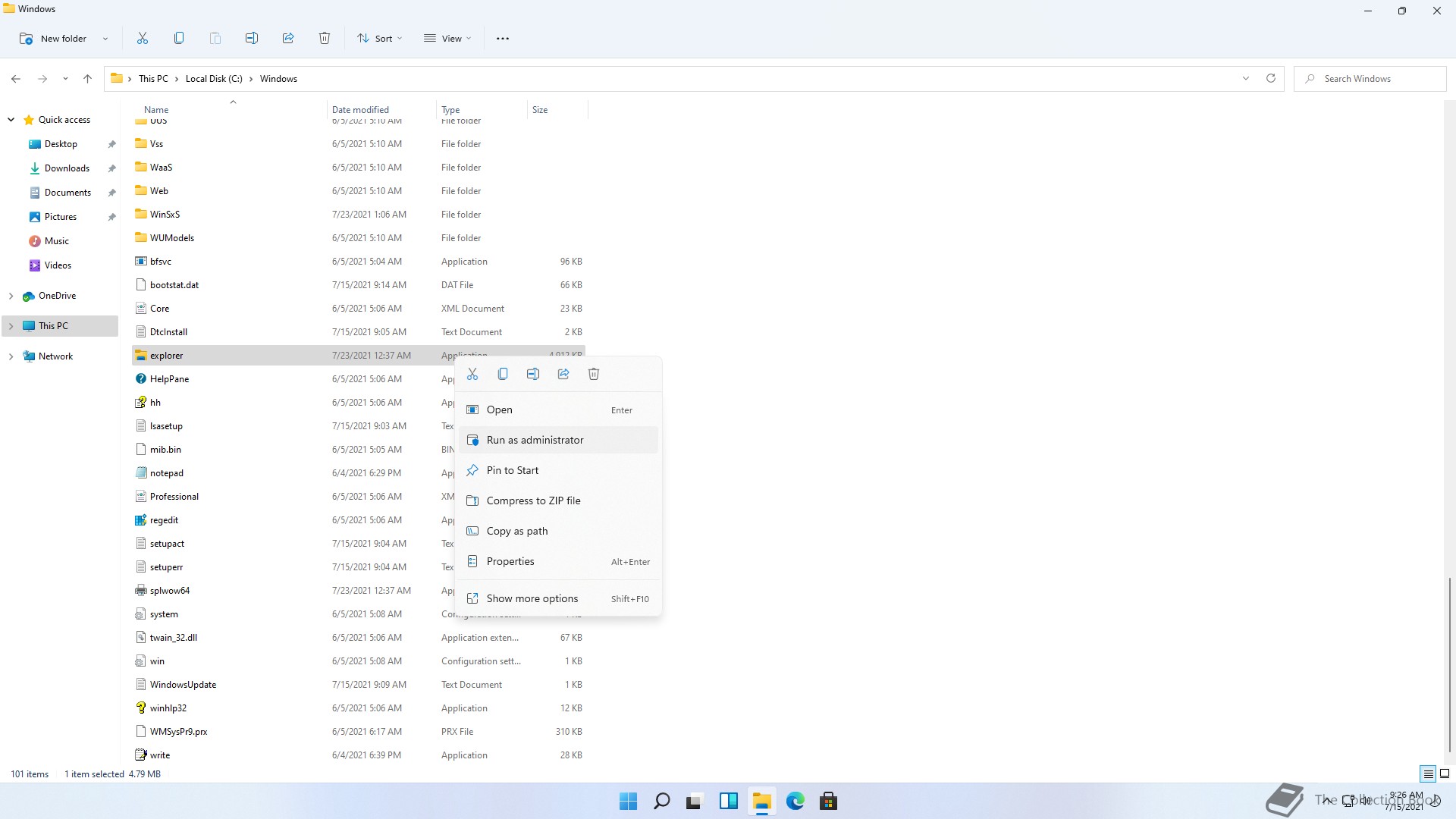The width and height of the screenshot is (1456, 819).
Task: Switch to large thumbnails view in the status bar
Action: point(1445,773)
